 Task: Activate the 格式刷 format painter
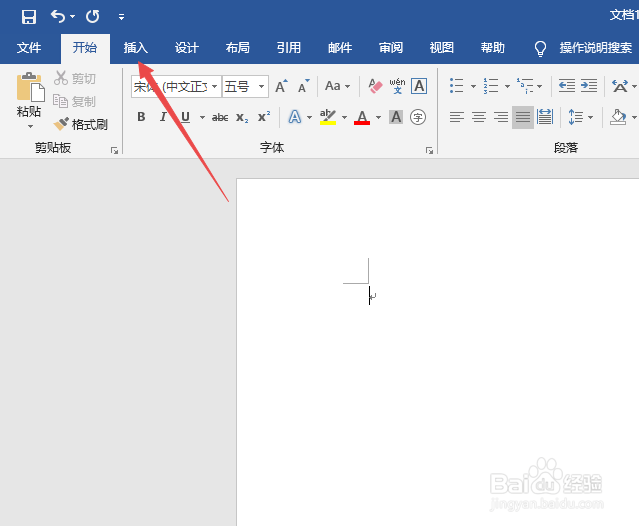81,124
